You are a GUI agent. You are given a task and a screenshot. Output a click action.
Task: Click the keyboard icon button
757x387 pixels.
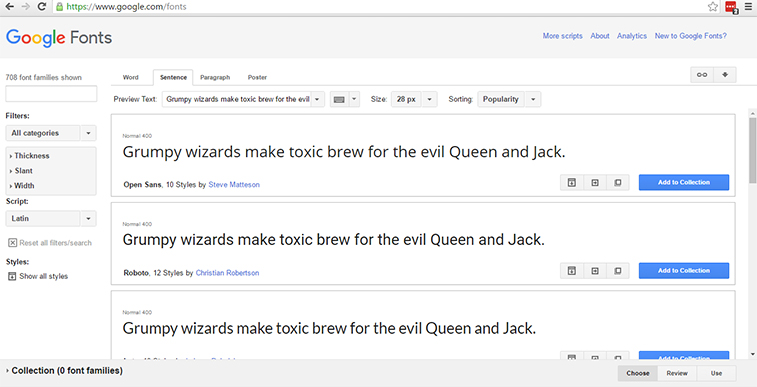[x=339, y=99]
